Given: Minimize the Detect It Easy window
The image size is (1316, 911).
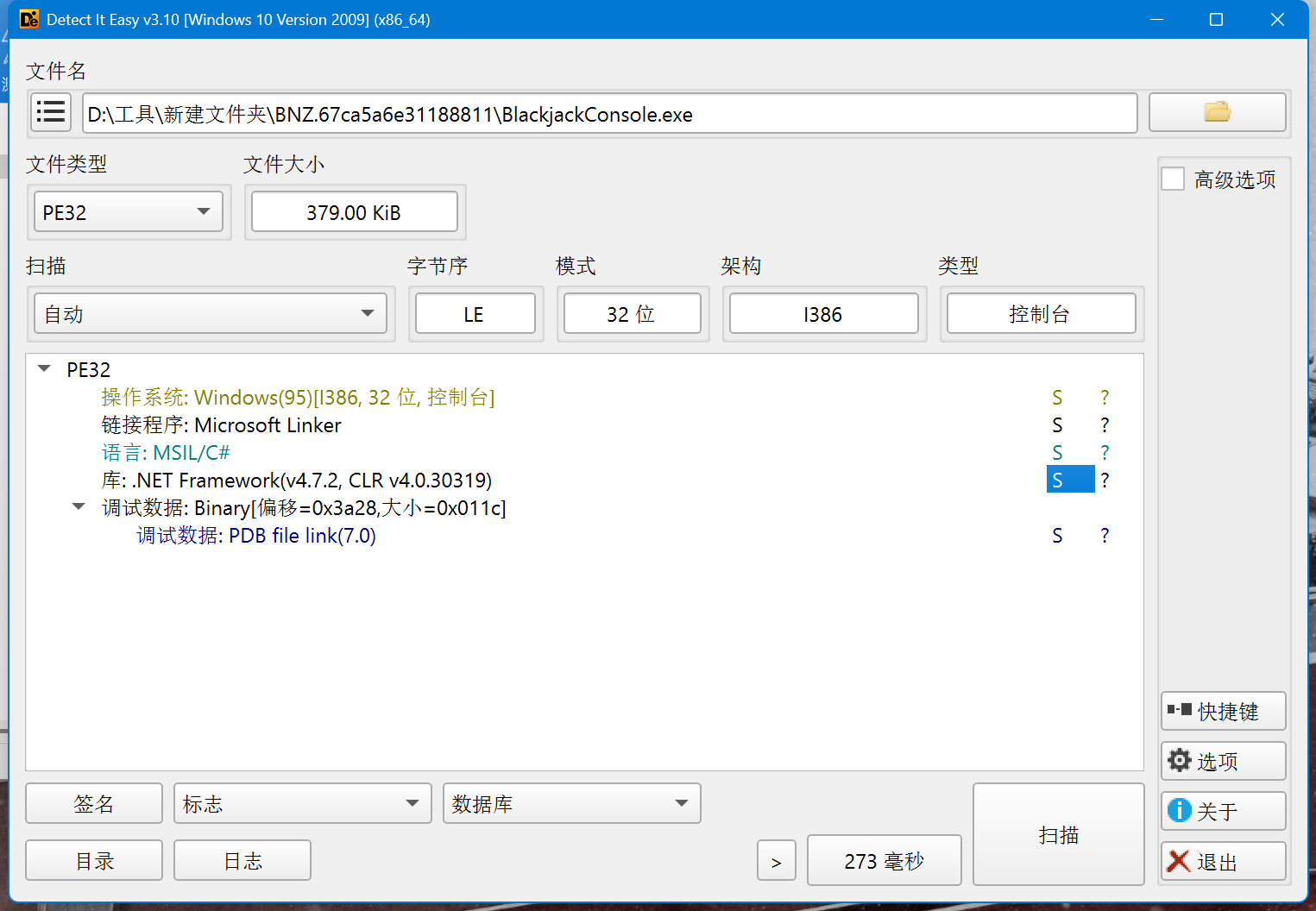Looking at the screenshot, I should [x=1156, y=19].
